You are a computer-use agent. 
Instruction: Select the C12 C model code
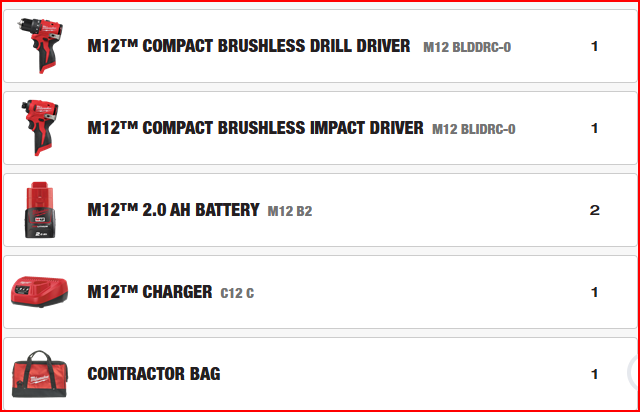pos(237,293)
